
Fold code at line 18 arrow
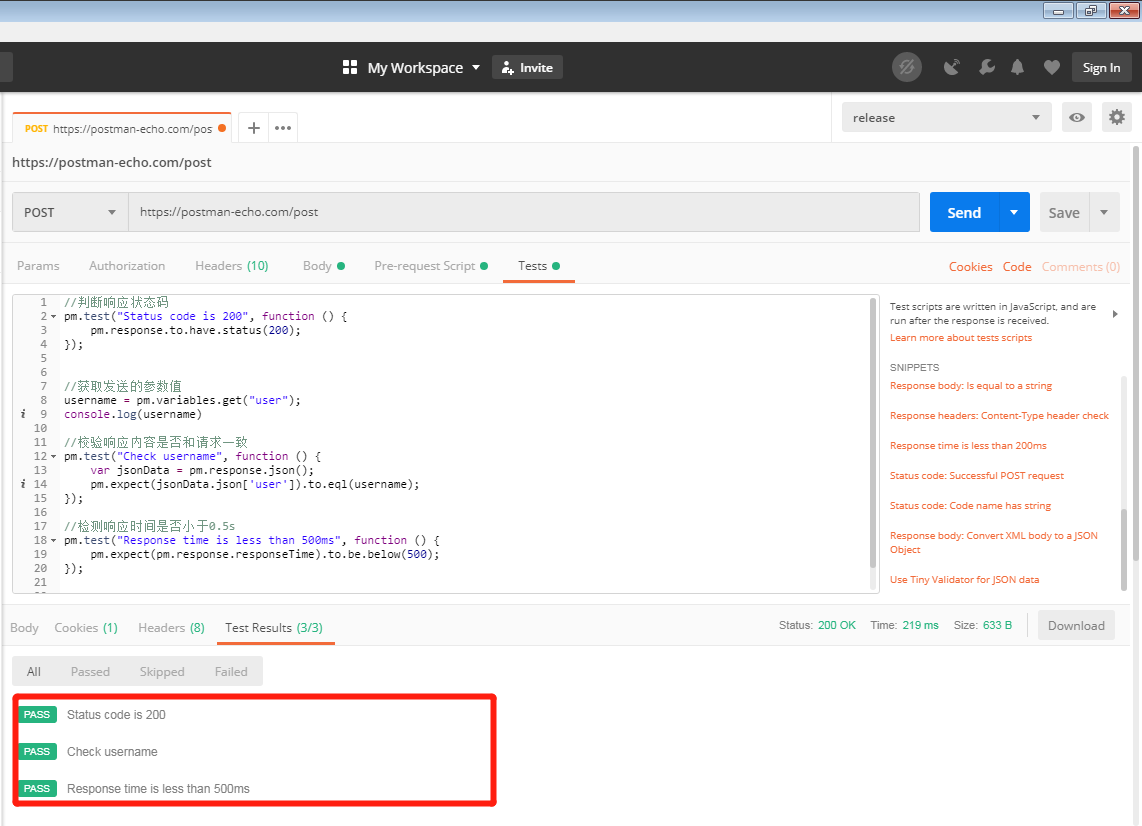[53, 540]
